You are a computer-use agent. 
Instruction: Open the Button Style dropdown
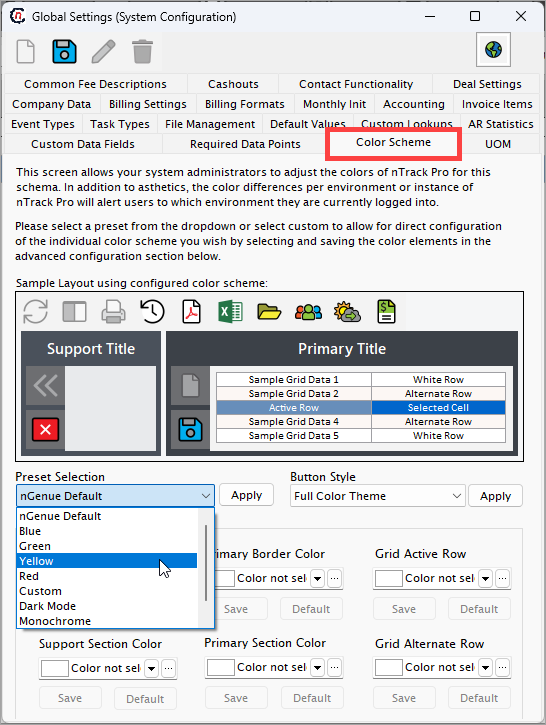tap(377, 496)
